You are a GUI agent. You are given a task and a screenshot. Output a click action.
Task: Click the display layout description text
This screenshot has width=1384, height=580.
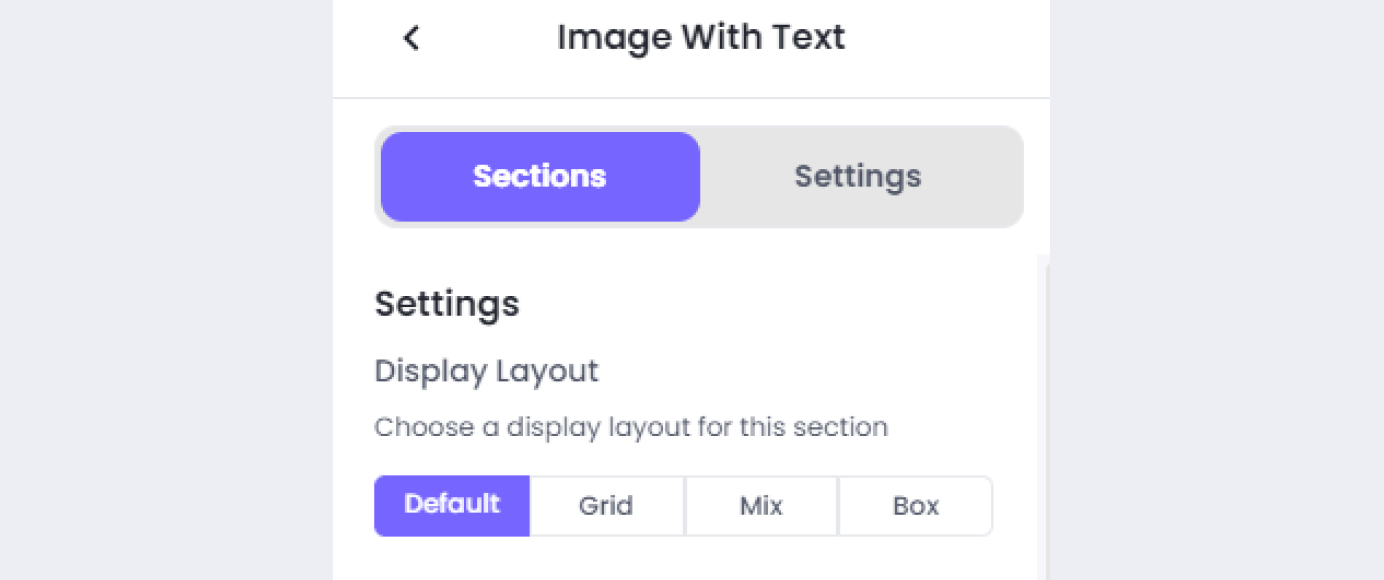(x=631, y=428)
